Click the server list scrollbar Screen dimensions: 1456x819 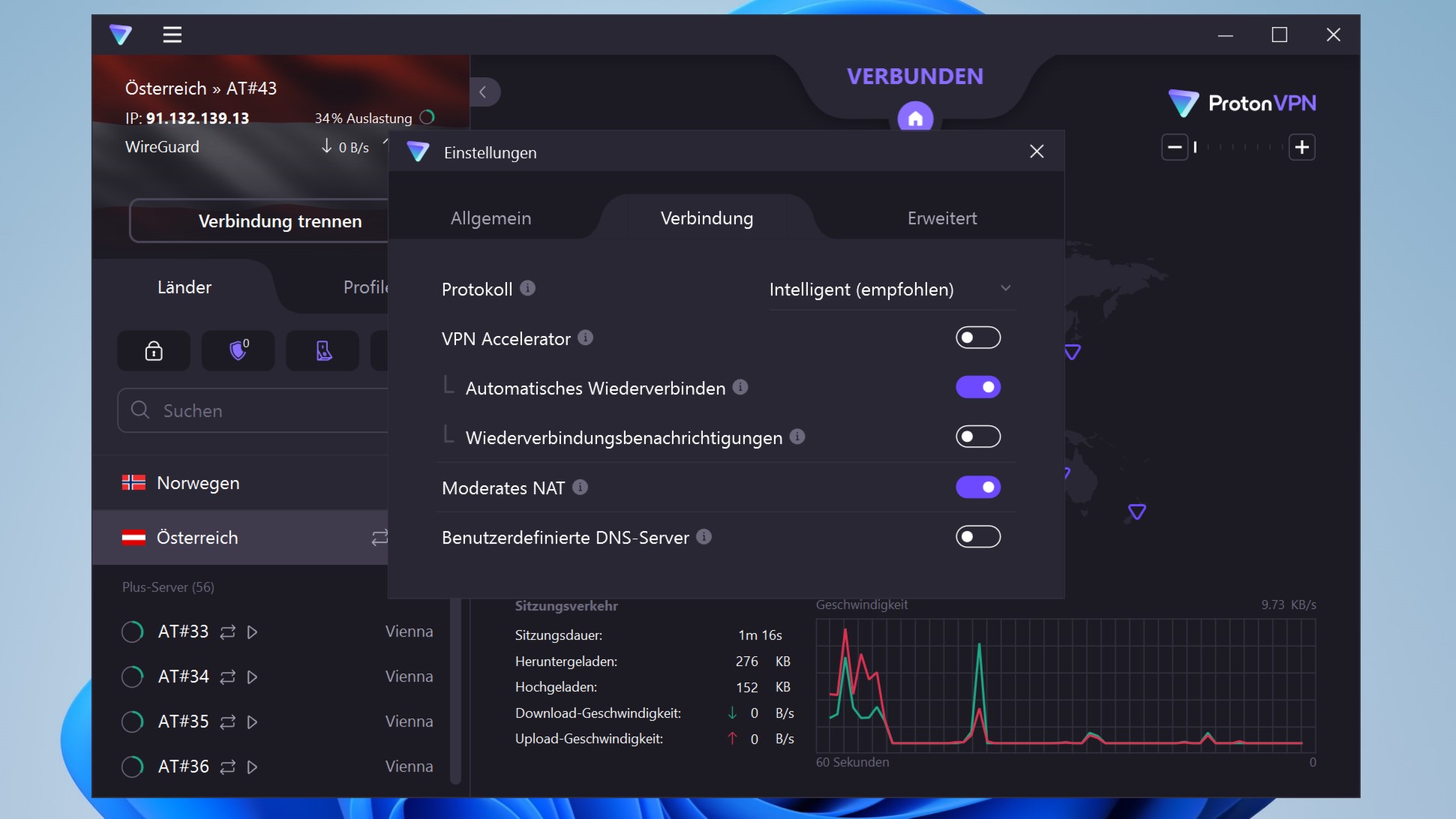(x=455, y=690)
